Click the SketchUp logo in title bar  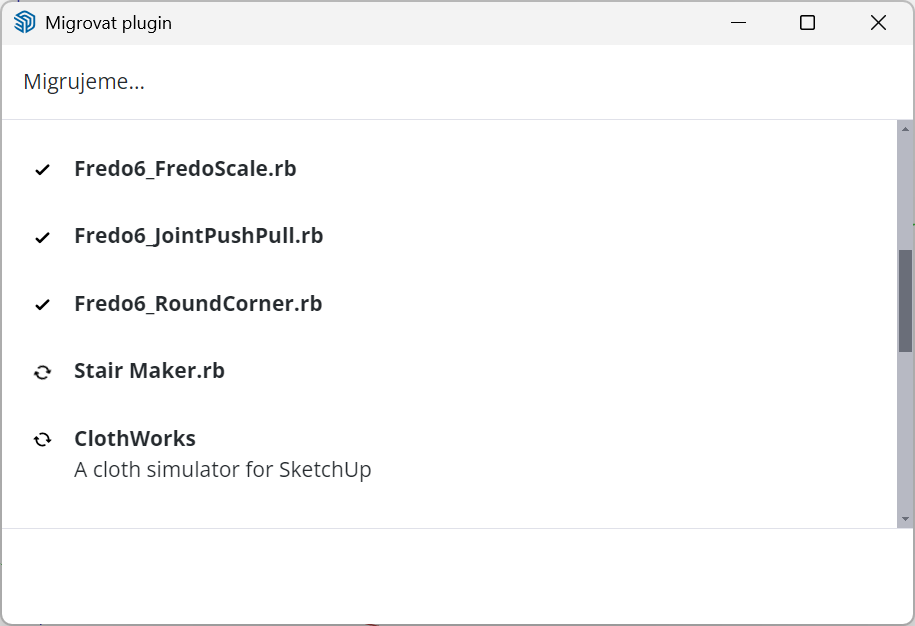[x=25, y=23]
